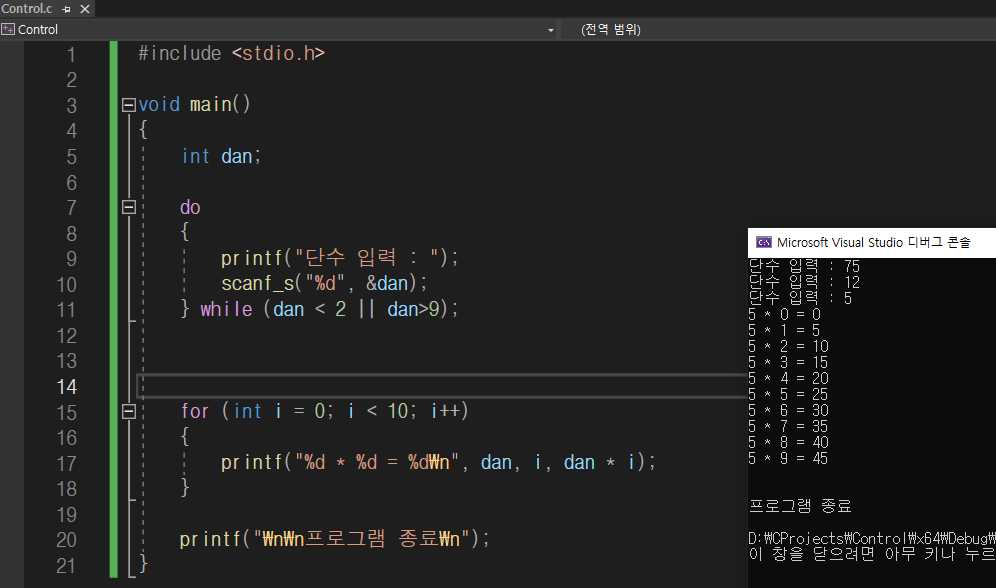Place cursor on #include <stdio.h> line
This screenshot has width=996, height=588.
tap(231, 53)
